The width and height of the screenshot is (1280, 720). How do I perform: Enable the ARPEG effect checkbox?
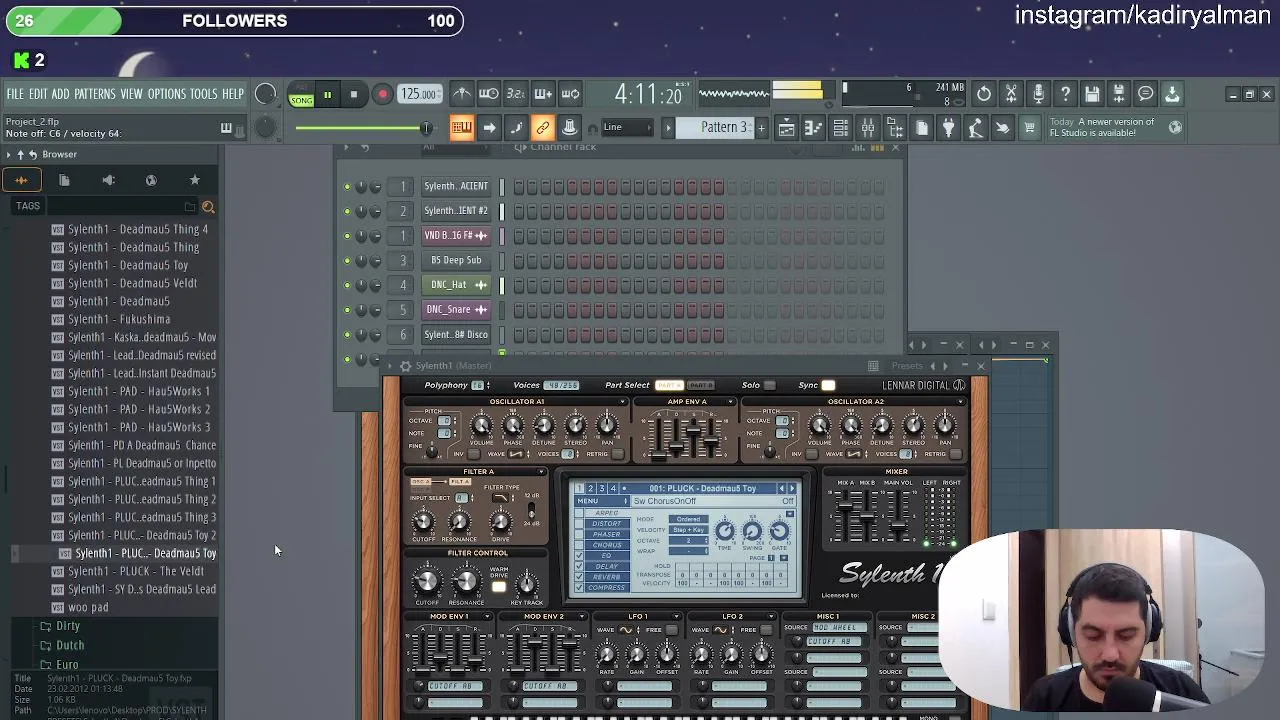tap(579, 513)
